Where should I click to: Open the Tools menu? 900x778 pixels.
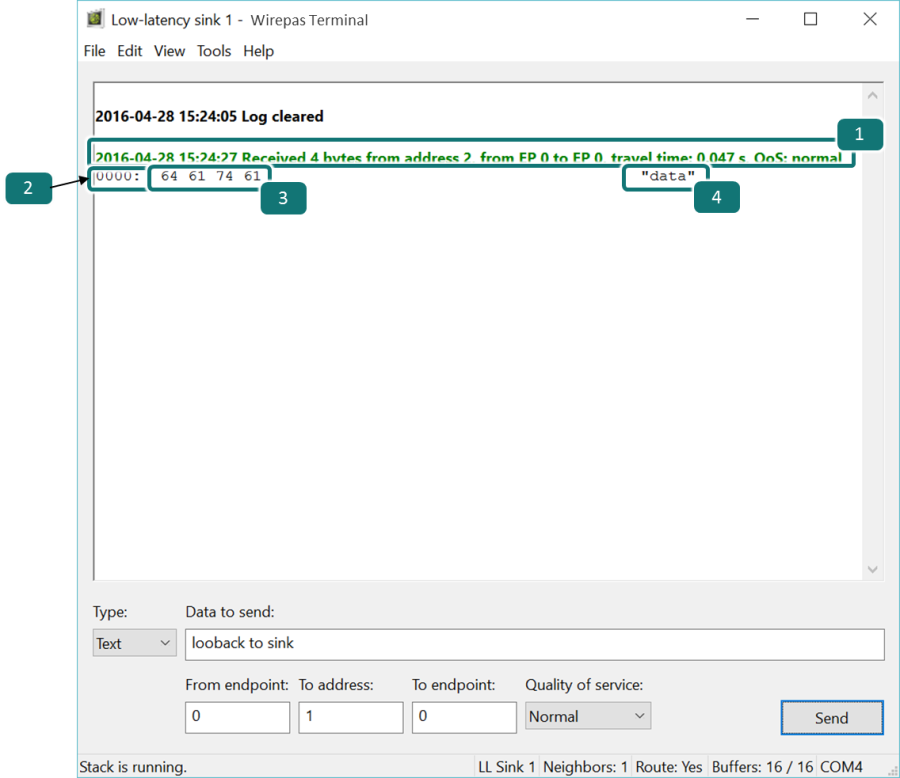(x=213, y=51)
